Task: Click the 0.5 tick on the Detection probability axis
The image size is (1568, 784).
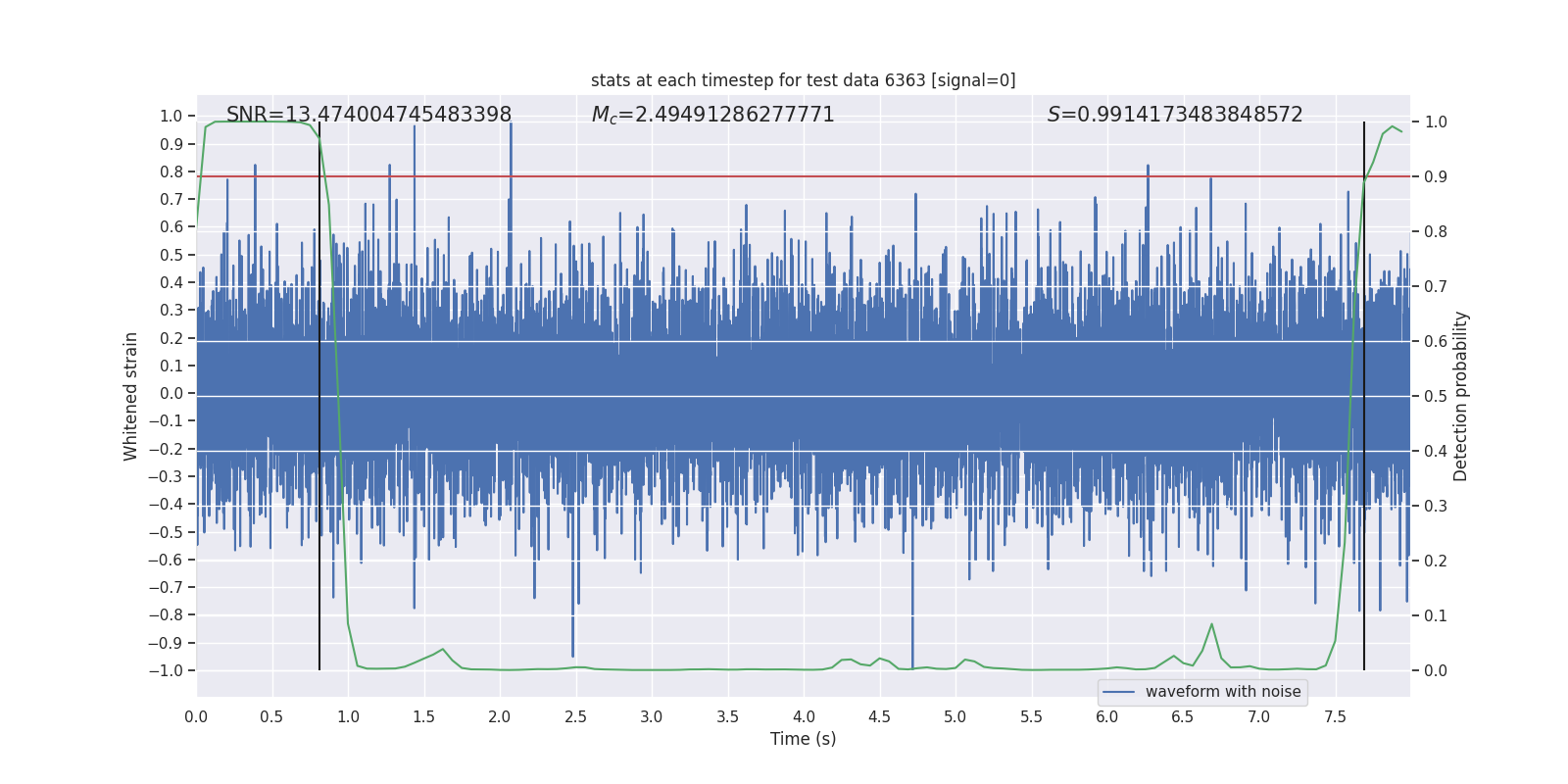Action: (x=1436, y=397)
